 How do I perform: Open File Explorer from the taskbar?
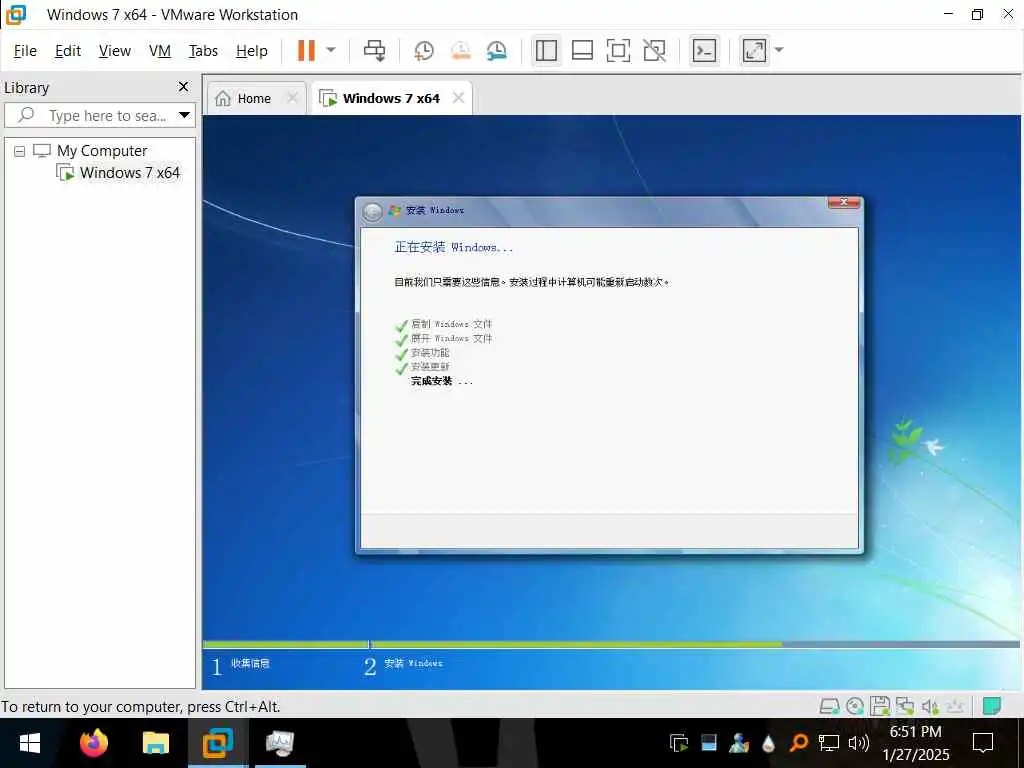155,743
